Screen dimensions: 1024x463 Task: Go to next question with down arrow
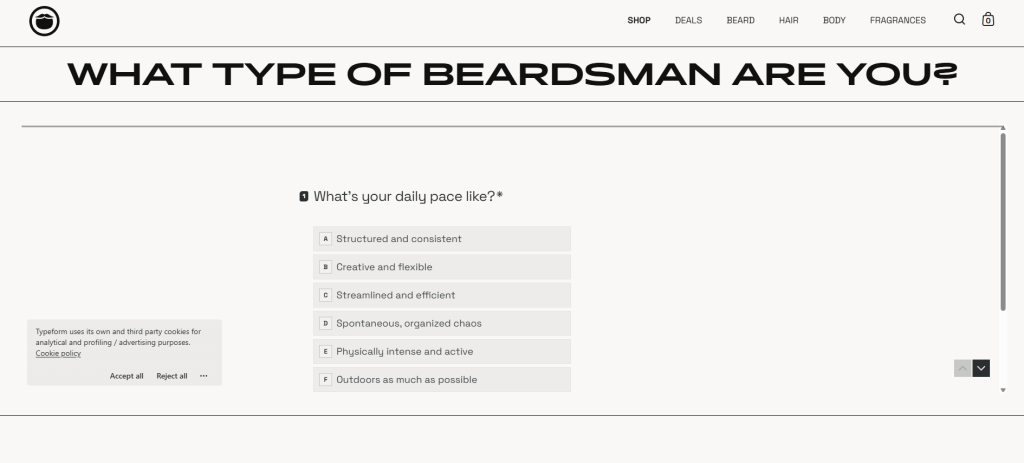tap(981, 368)
